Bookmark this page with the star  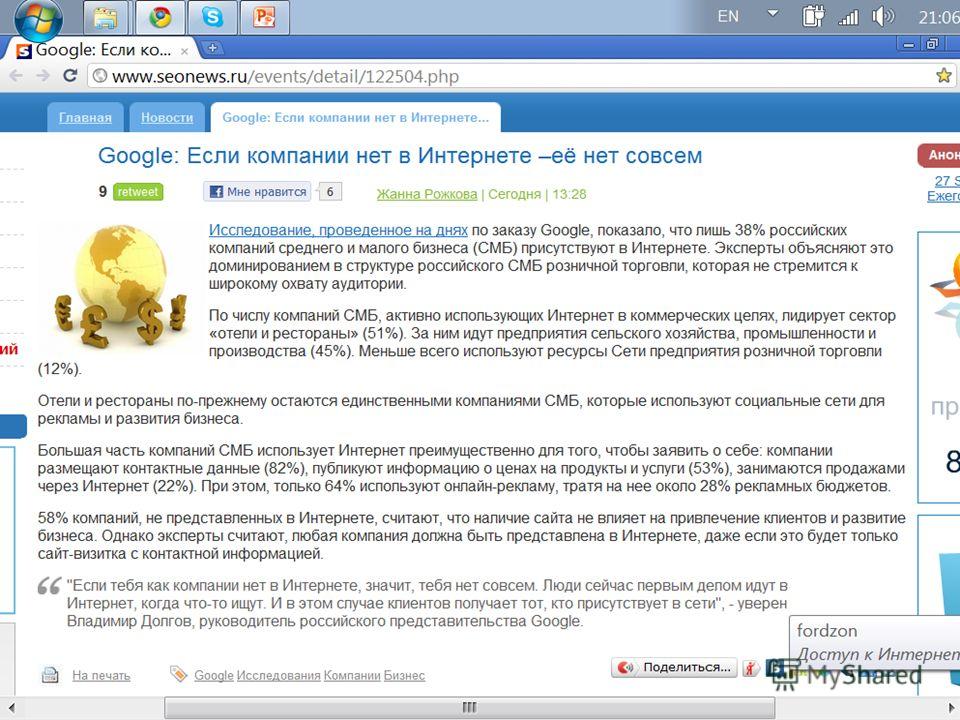(943, 76)
